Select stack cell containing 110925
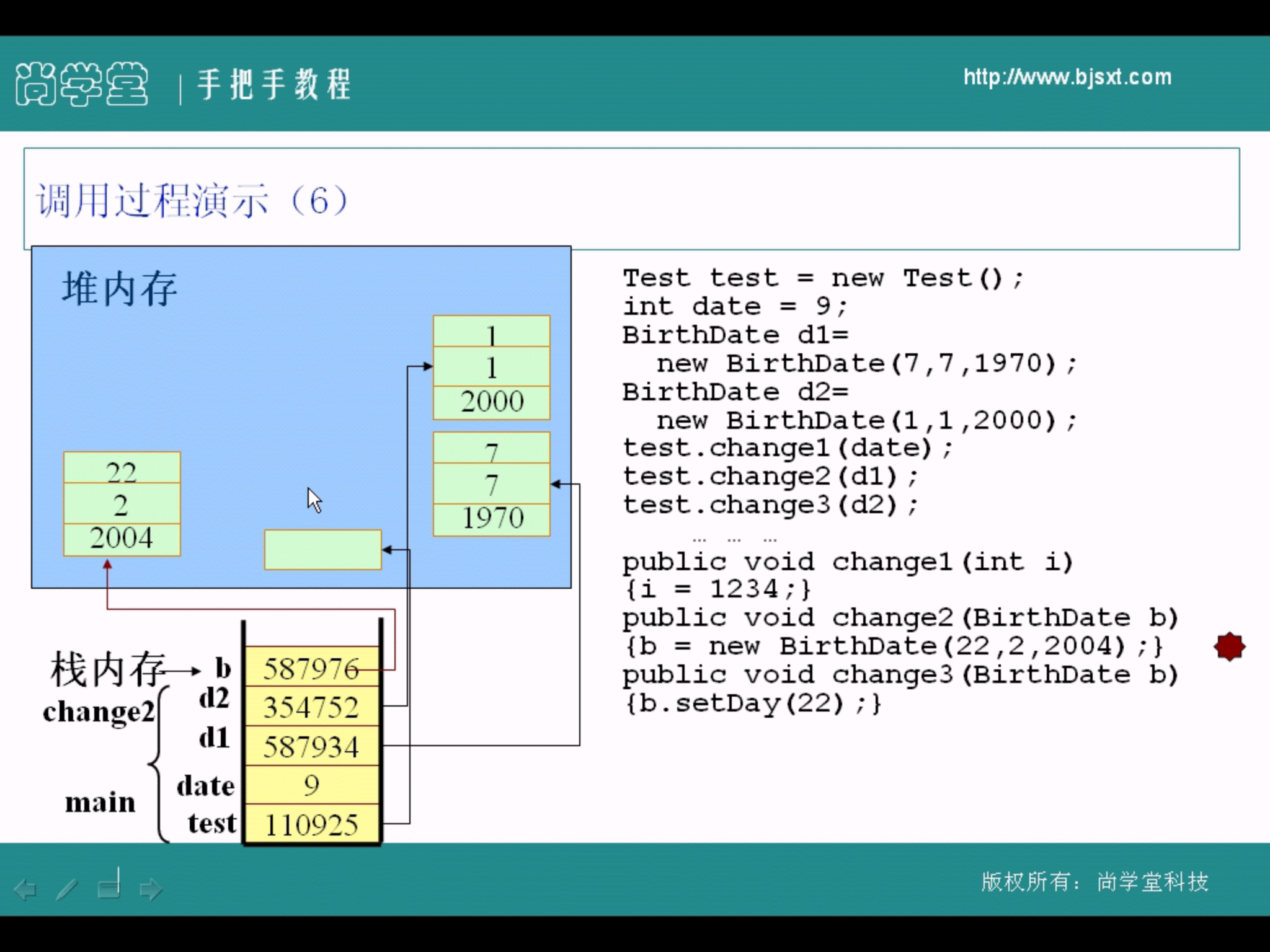The height and width of the screenshot is (952, 1270). click(311, 824)
